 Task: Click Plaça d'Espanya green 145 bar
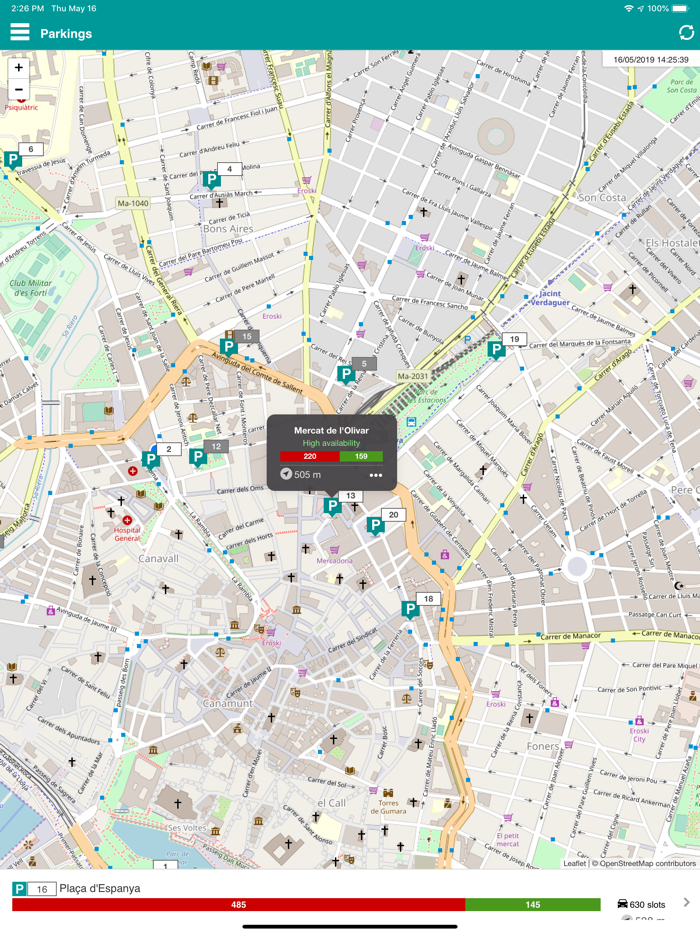click(x=533, y=904)
